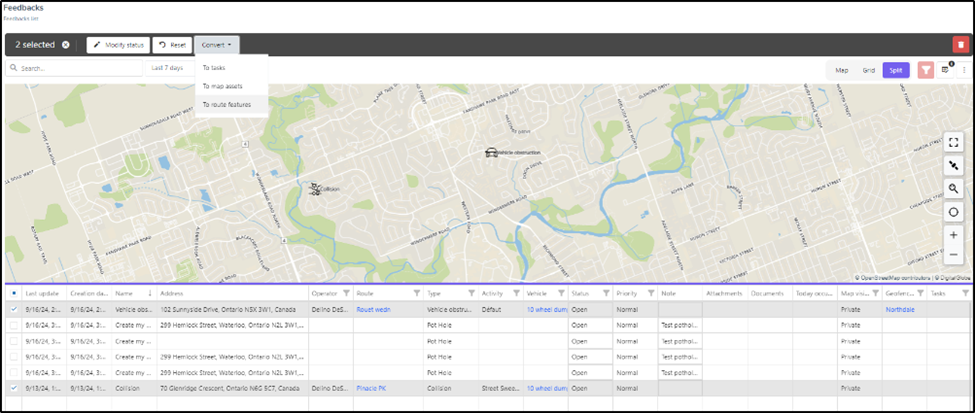The height and width of the screenshot is (413, 975).
Task: Click the Attachments column header
Action: [x=724, y=293]
